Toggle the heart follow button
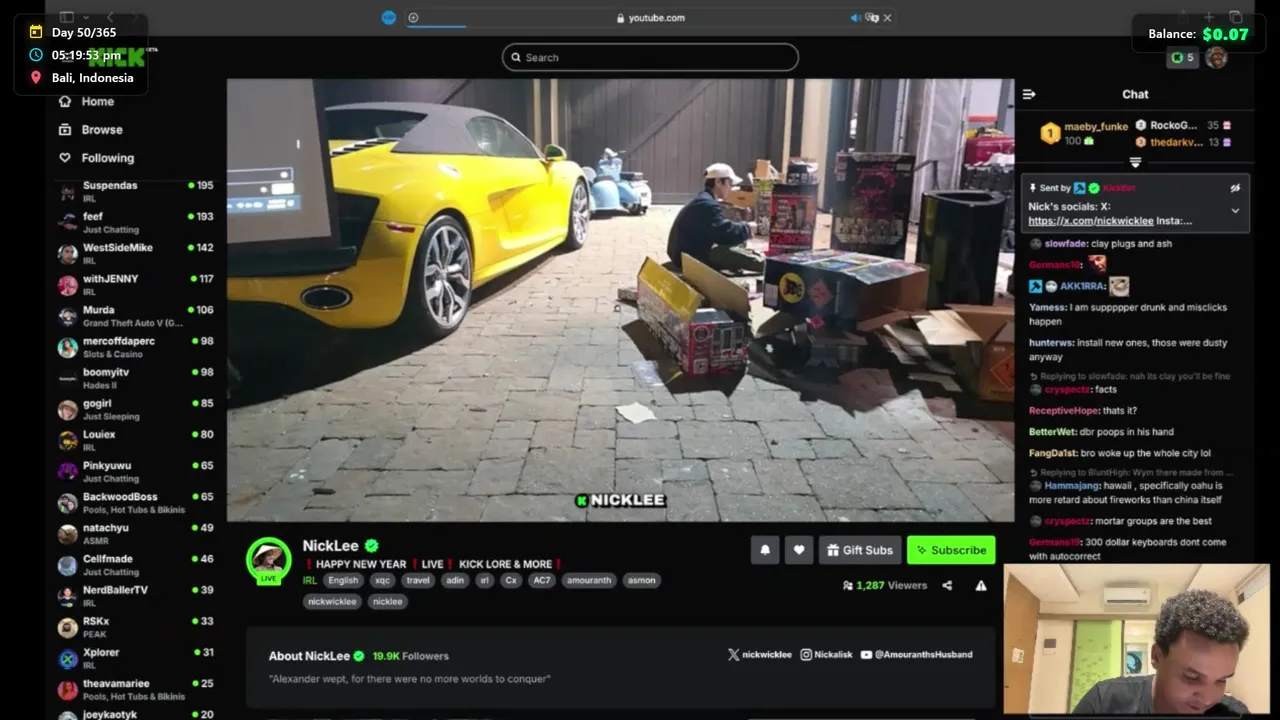This screenshot has width=1280, height=720. [799, 550]
